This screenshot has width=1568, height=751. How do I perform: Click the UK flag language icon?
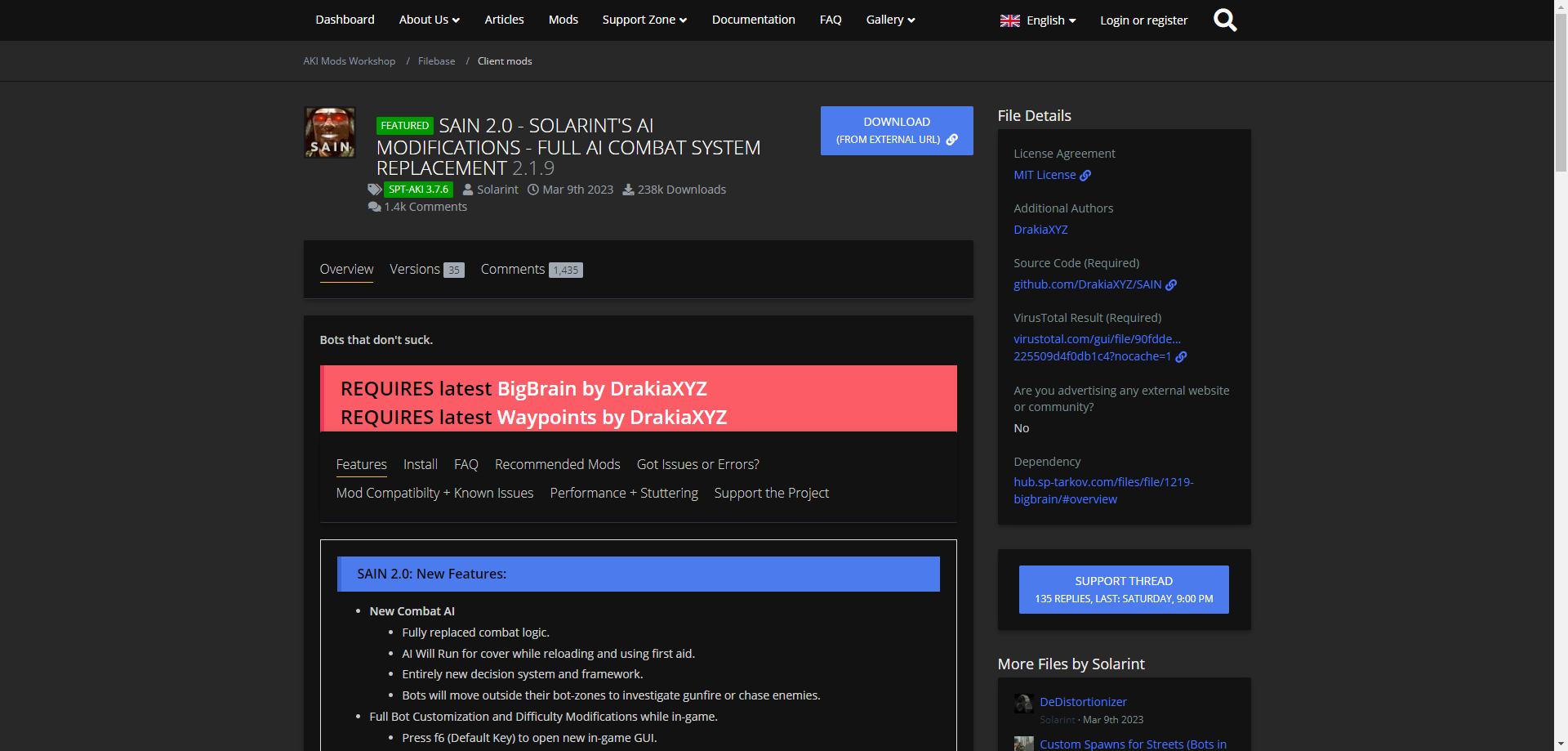(1009, 20)
